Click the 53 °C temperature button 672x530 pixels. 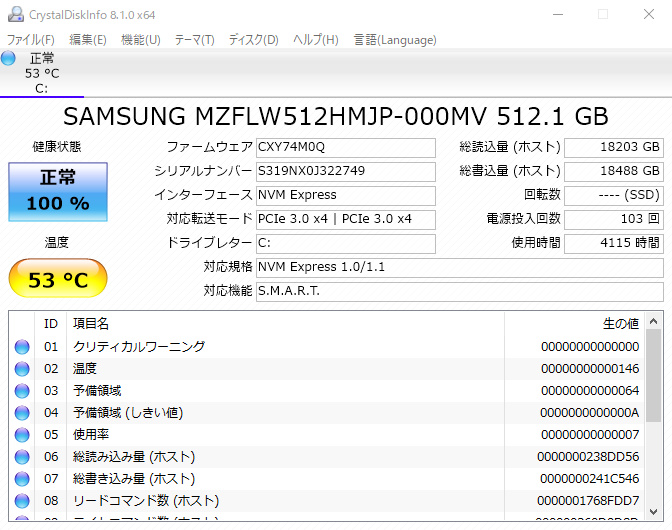[58, 278]
